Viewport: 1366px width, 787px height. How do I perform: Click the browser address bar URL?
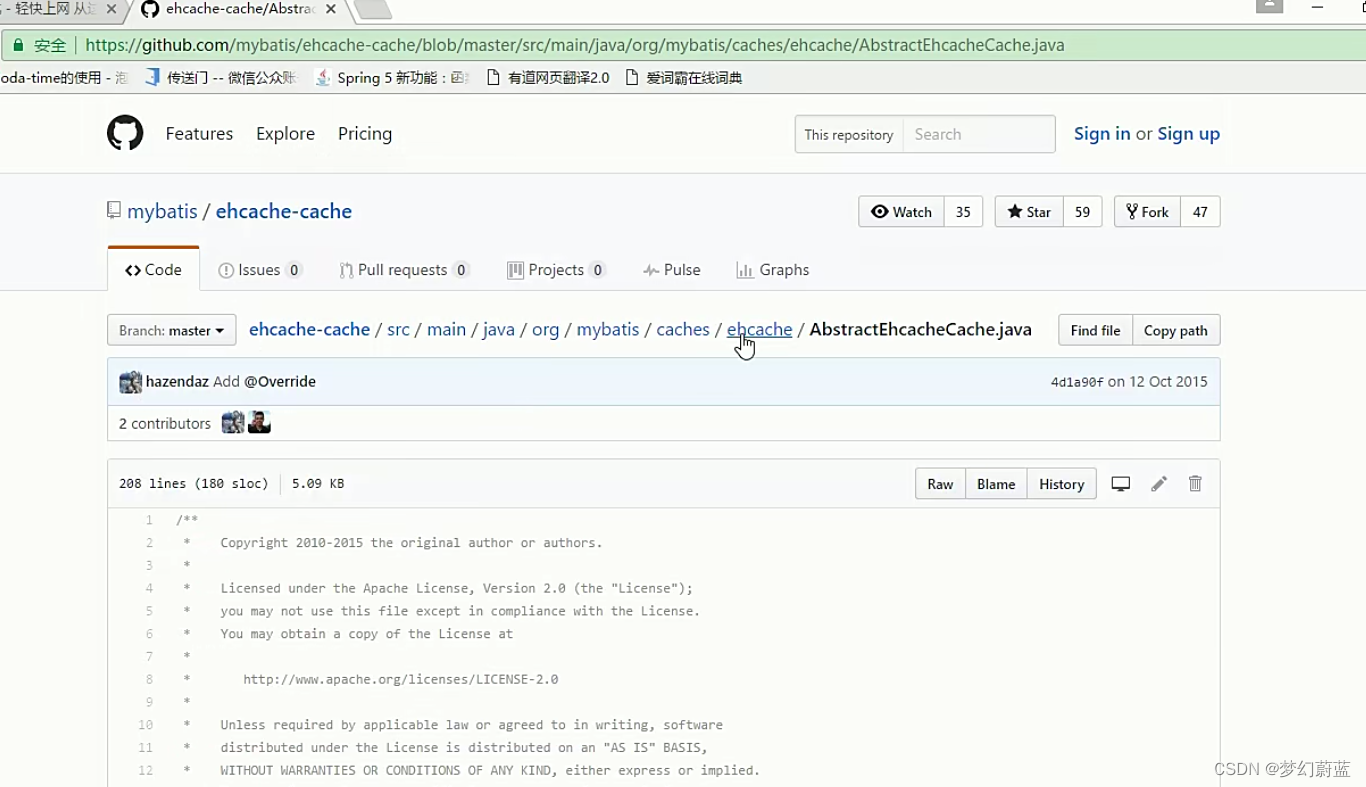575,45
